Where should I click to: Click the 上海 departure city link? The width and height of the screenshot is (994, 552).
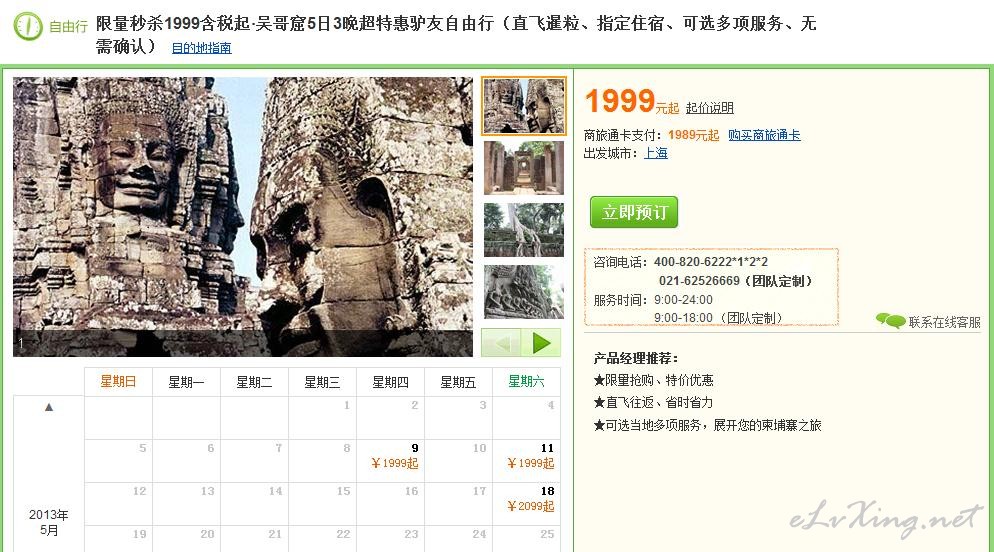[655, 153]
